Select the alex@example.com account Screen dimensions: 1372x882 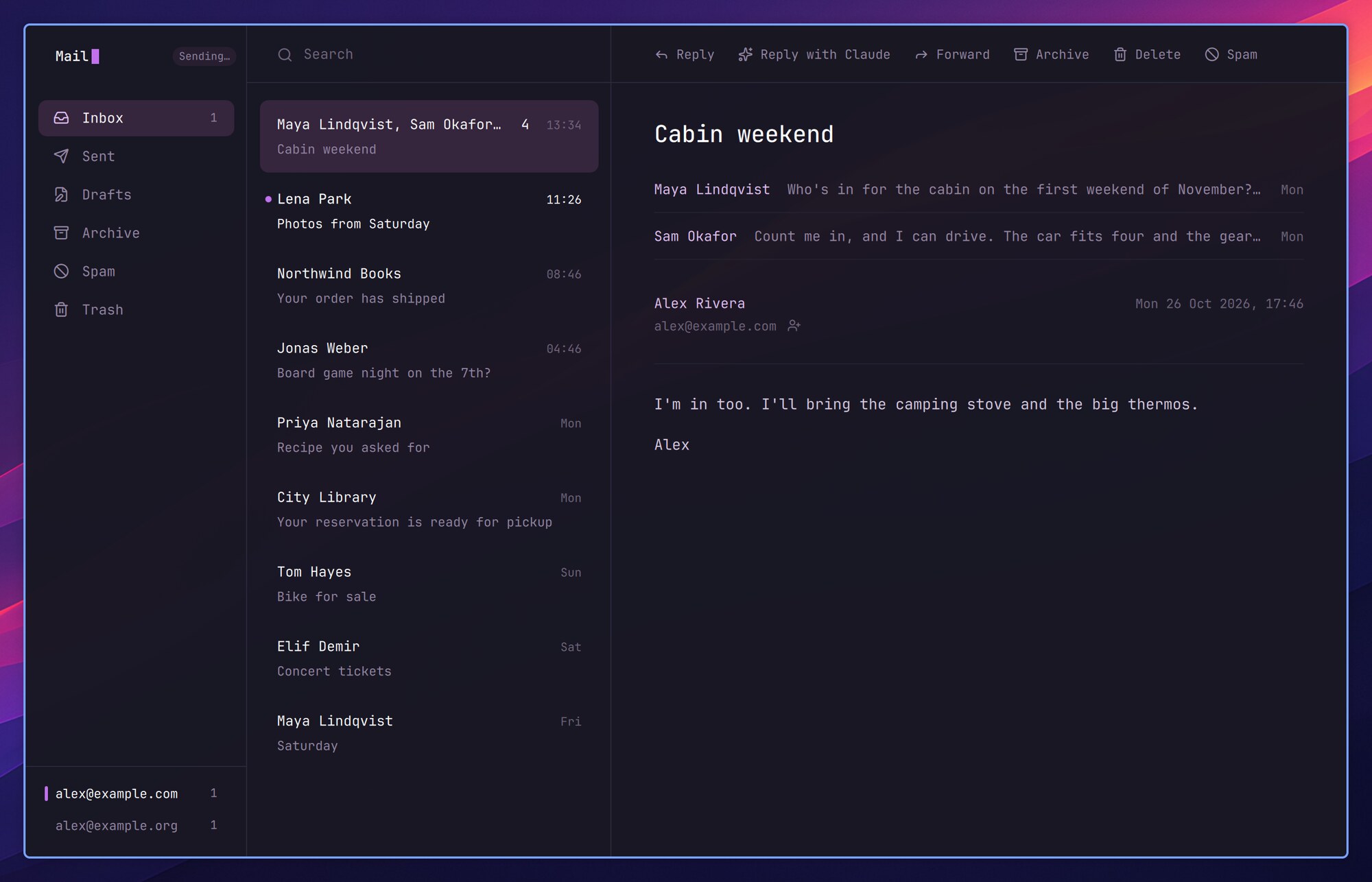coord(136,794)
